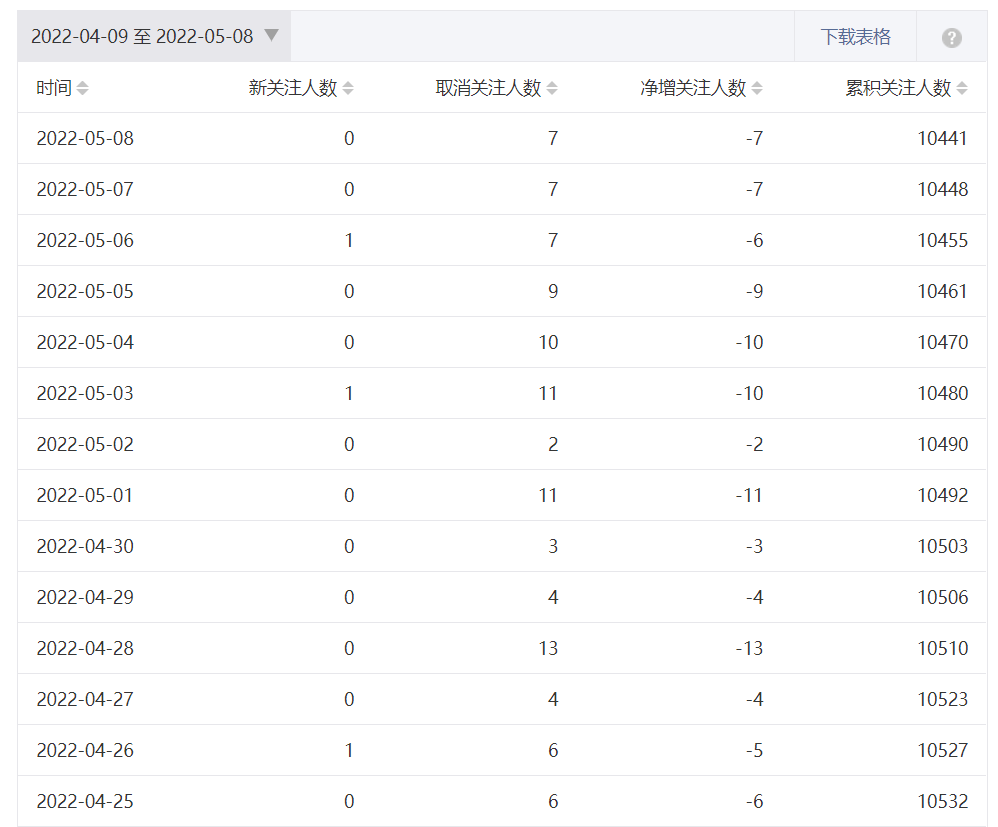
Task: Click new followers value 1 on 2022-05-03
Action: 349,393
